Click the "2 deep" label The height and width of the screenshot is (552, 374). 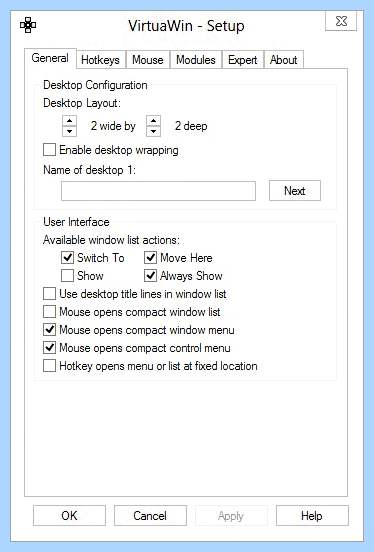tap(191, 126)
